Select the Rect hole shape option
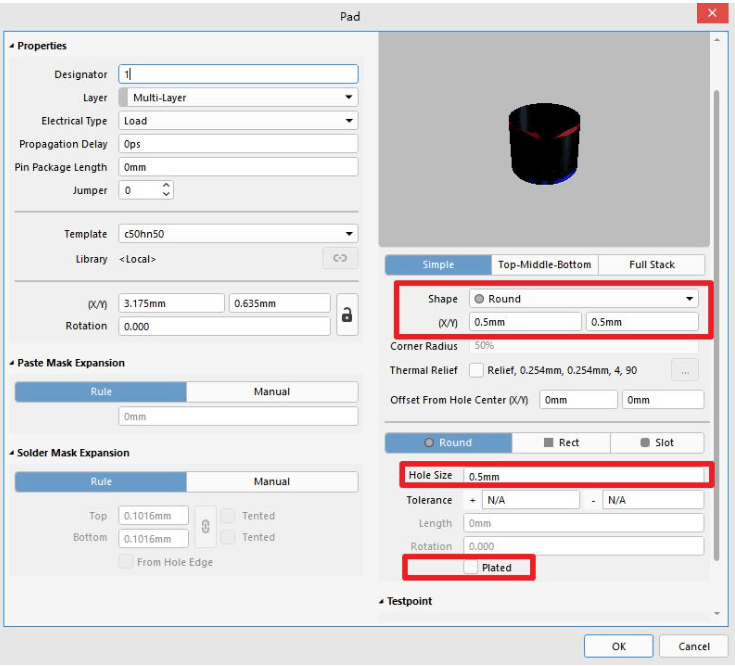The height and width of the screenshot is (666, 735). click(560, 442)
